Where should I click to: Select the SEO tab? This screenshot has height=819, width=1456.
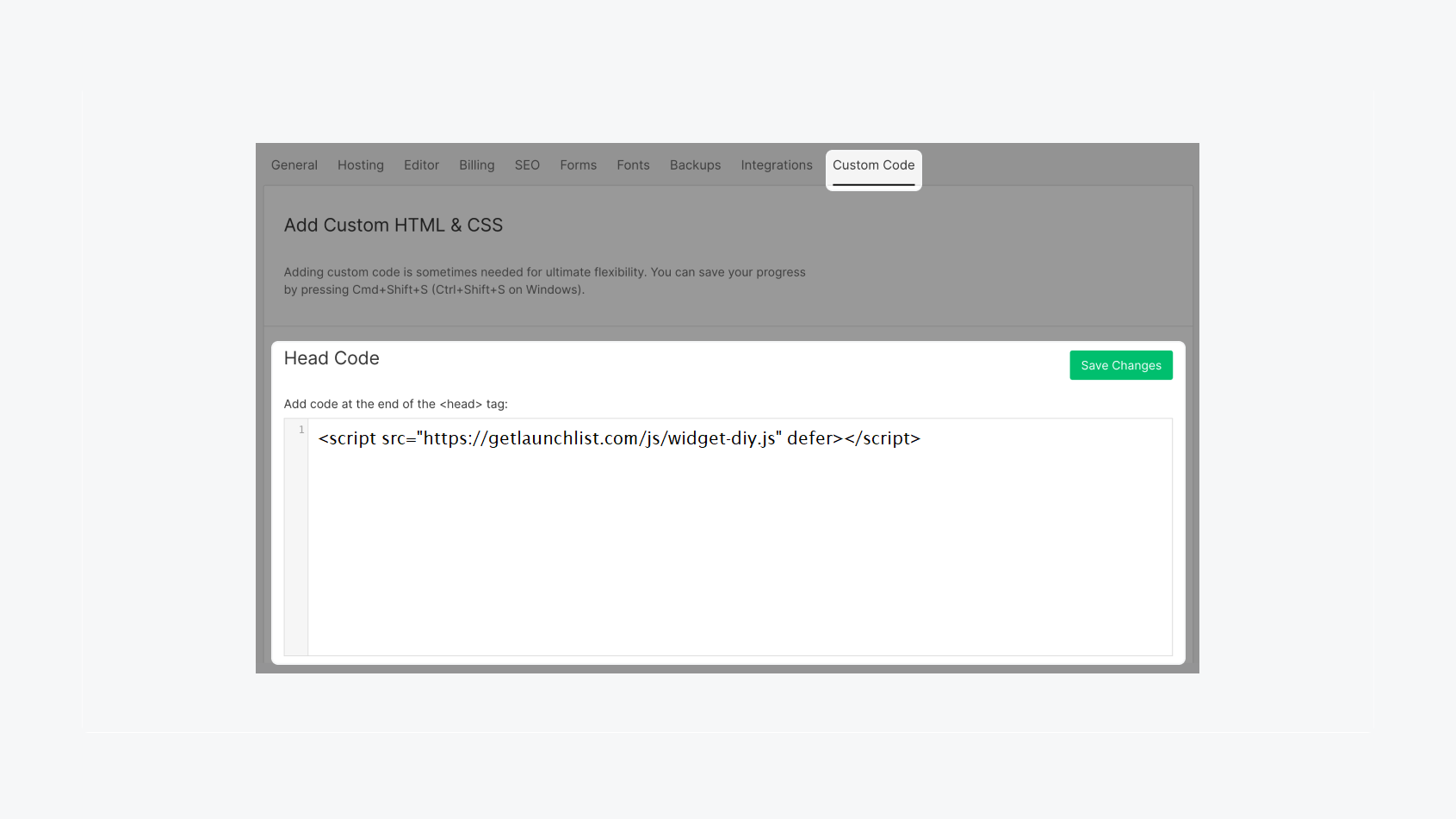click(x=527, y=165)
